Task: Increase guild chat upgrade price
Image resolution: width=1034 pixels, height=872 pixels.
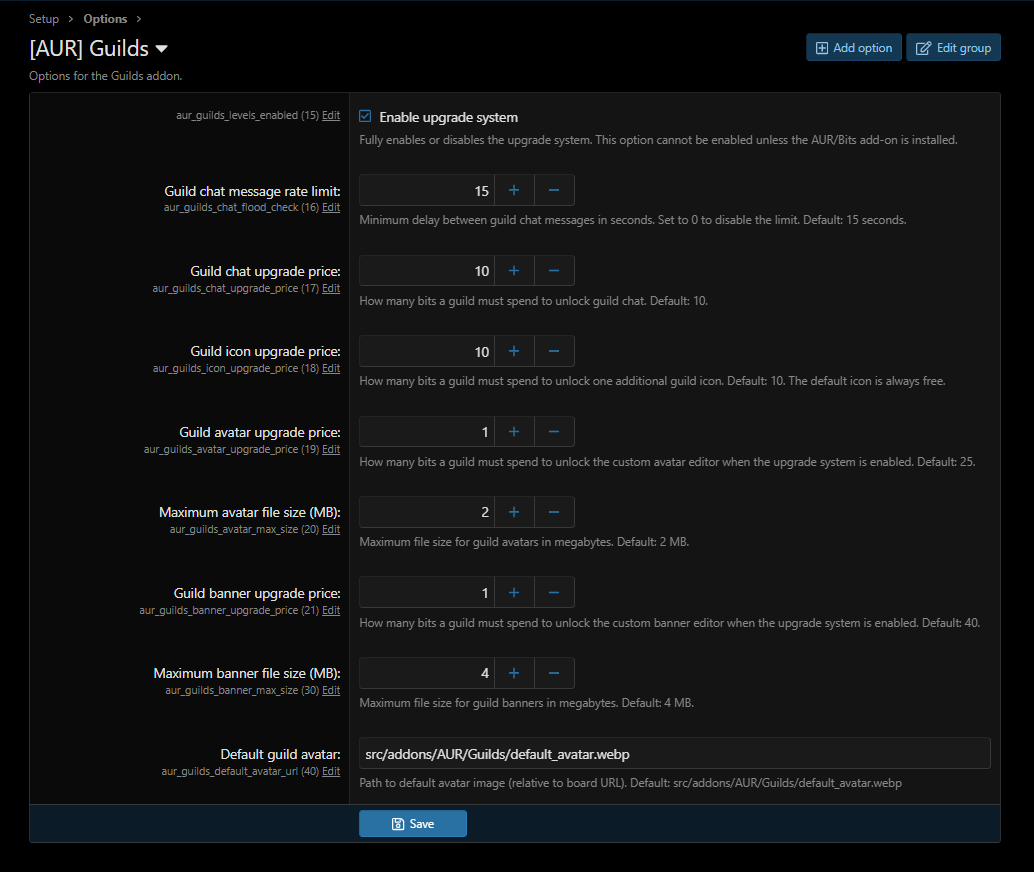Action: point(514,270)
